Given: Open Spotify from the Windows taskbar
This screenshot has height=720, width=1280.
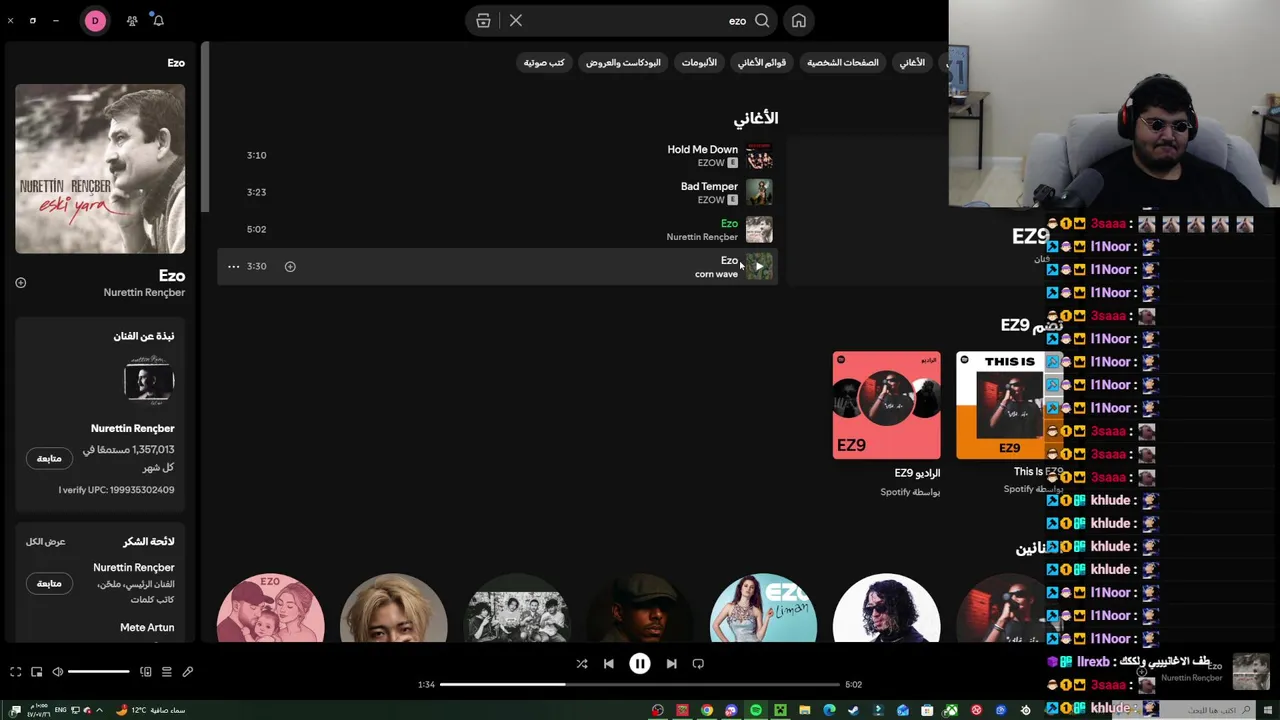Looking at the screenshot, I should click(755, 710).
